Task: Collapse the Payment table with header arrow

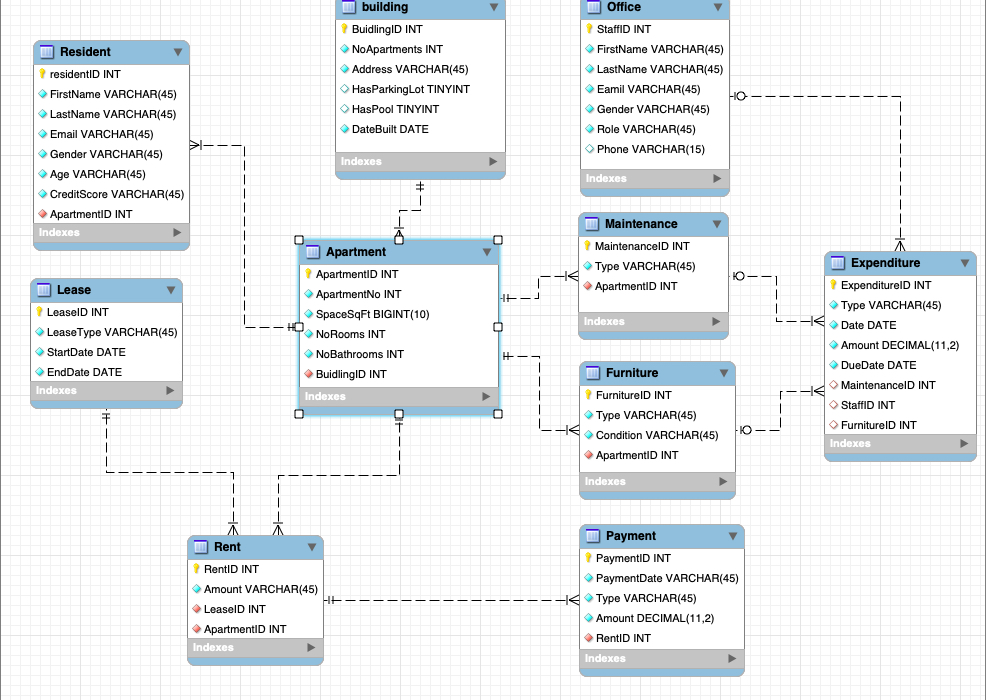Action: pyautogui.click(x=733, y=536)
